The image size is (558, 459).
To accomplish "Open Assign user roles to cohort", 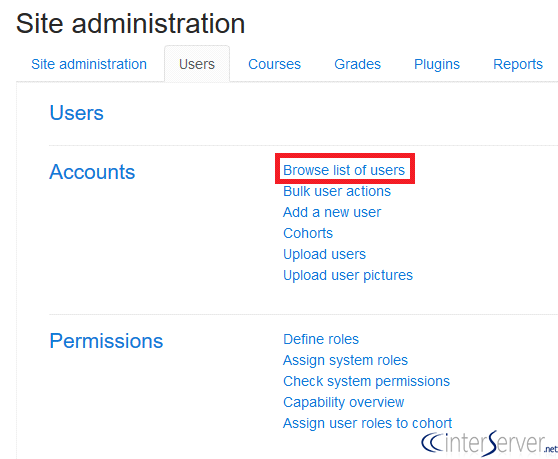I will pos(368,423).
